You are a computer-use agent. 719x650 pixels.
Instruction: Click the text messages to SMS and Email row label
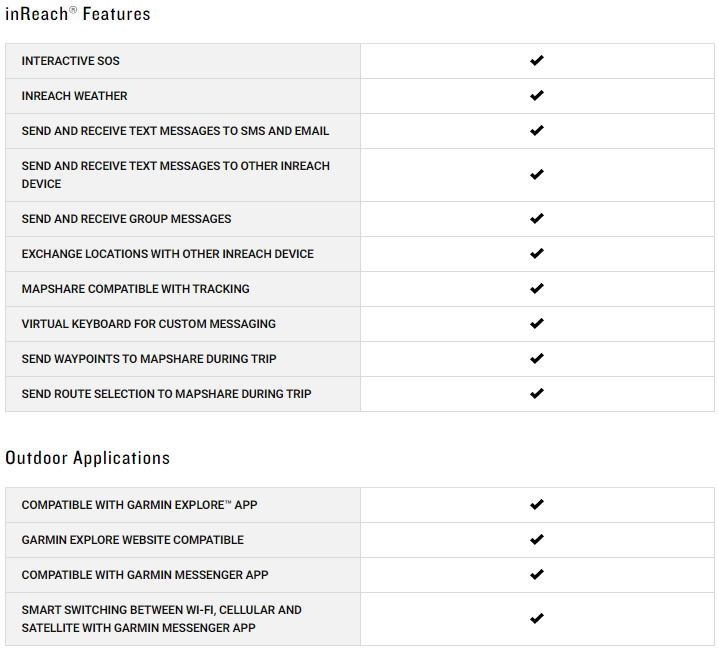[175, 131]
